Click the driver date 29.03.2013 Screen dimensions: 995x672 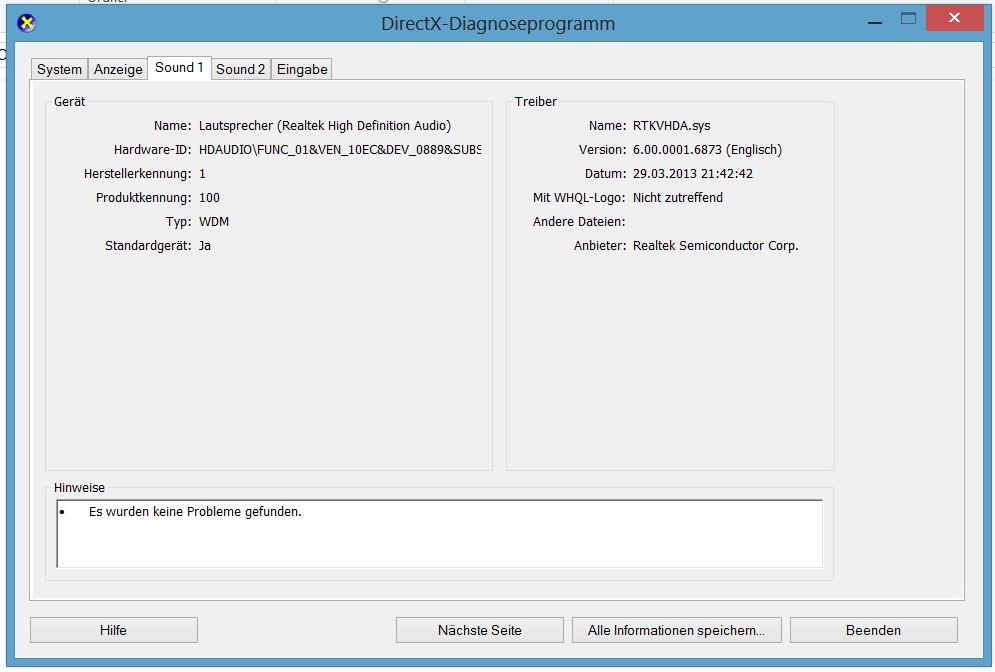(692, 174)
